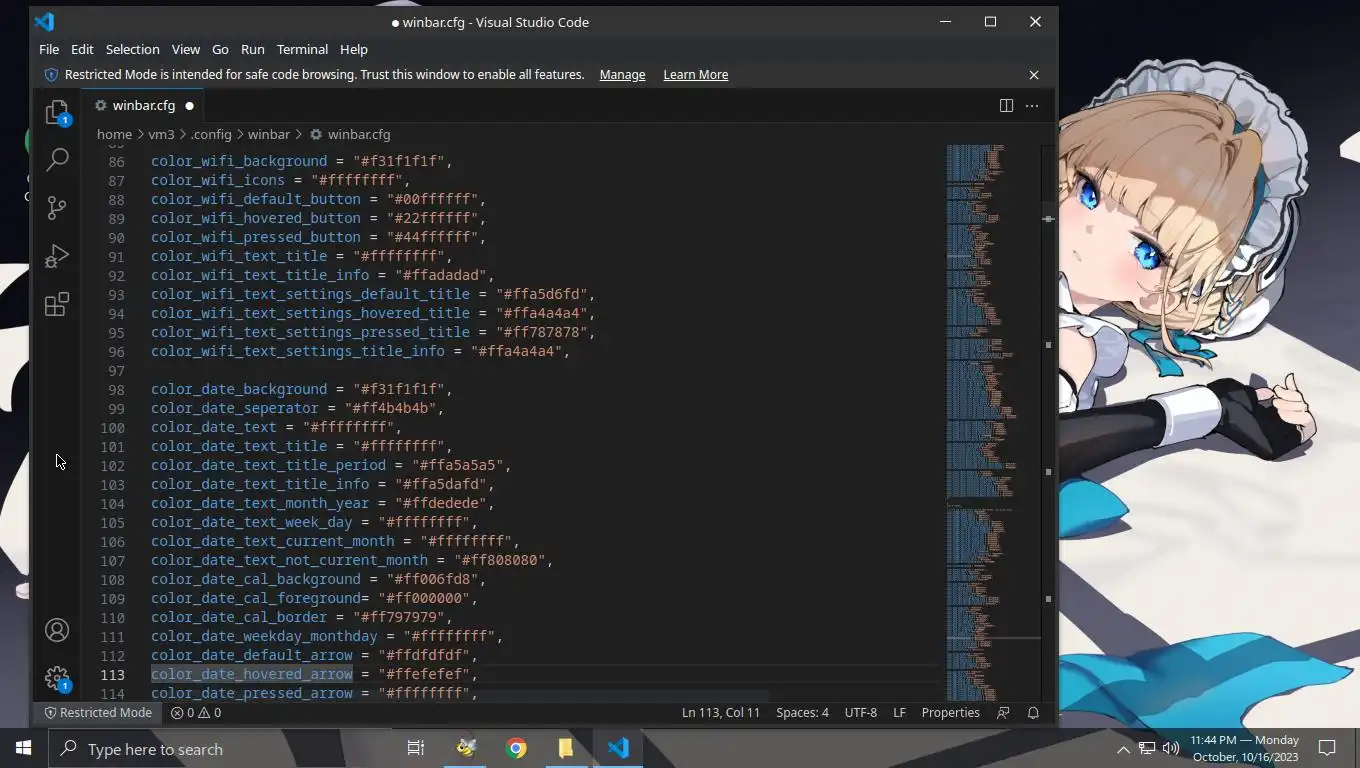1360x768 pixels.
Task: Open the network icon in system tray
Action: [x=1147, y=748]
